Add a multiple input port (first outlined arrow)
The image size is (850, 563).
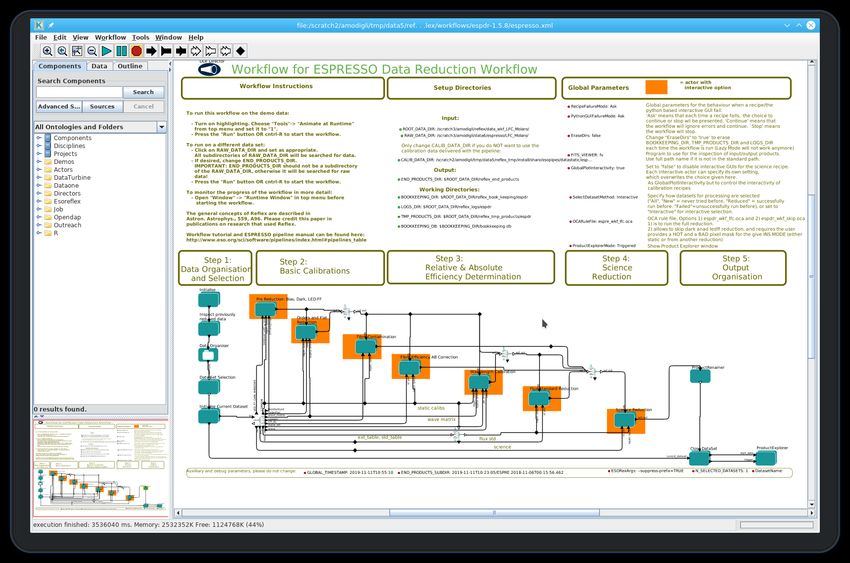196,51
